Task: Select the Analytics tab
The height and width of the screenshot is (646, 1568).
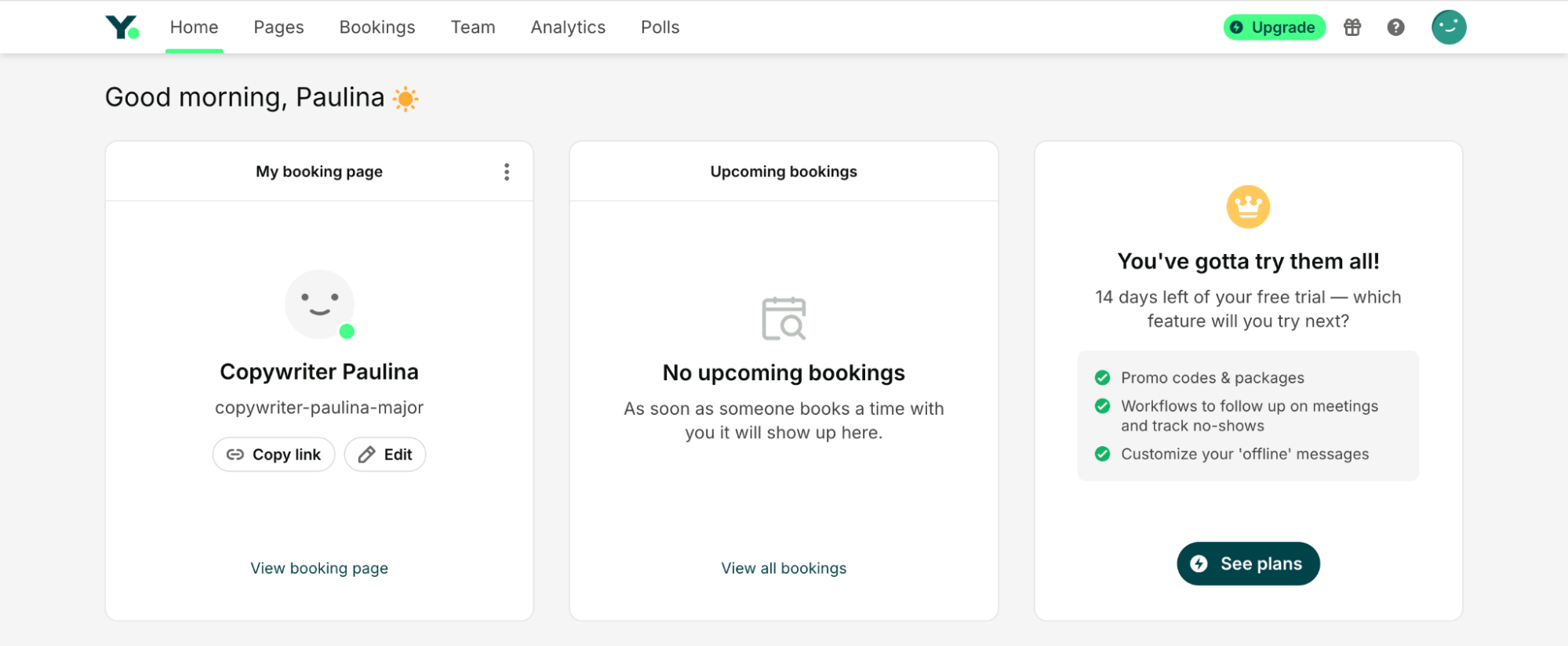Action: point(568,27)
